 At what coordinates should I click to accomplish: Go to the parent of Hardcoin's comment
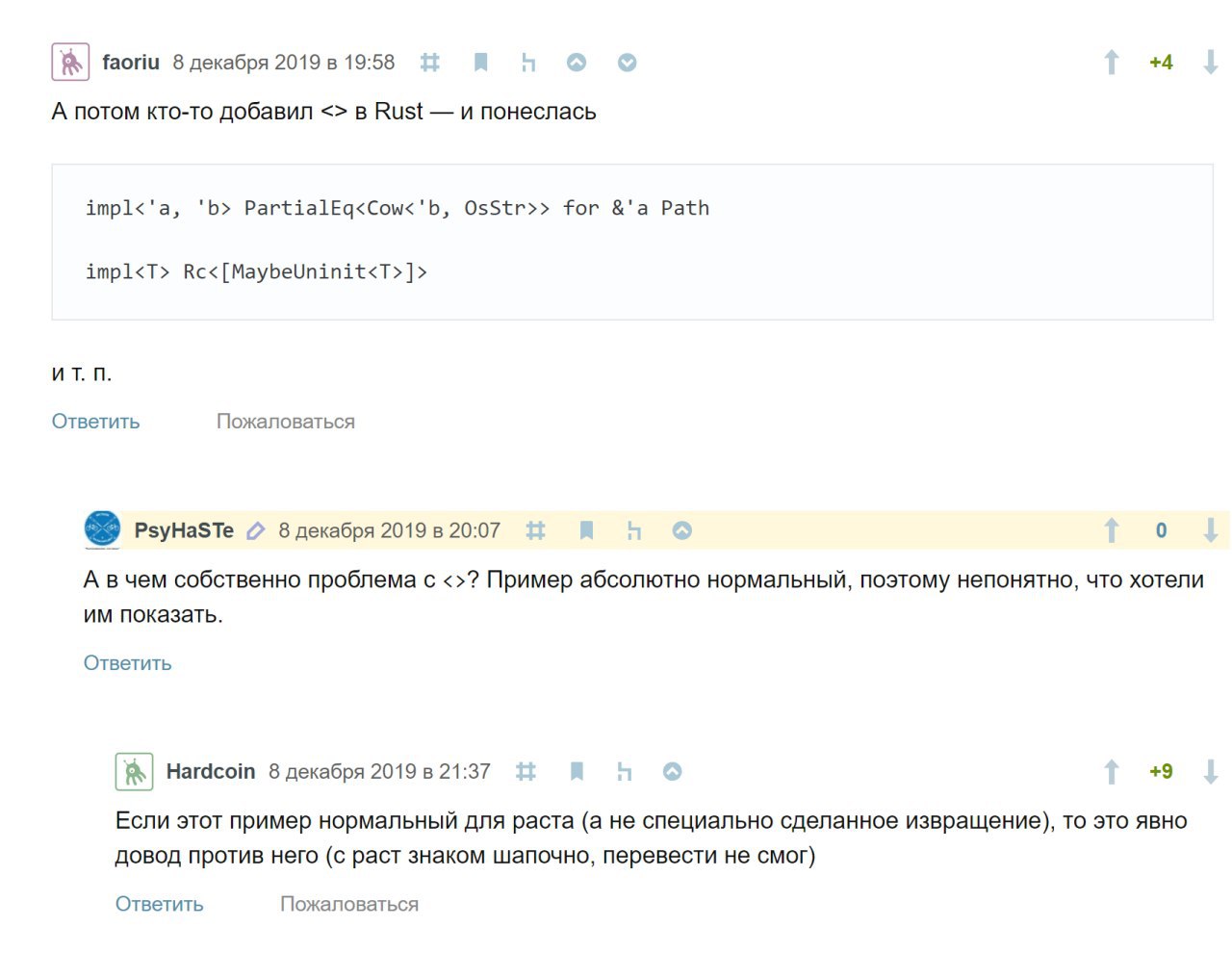coord(673,771)
